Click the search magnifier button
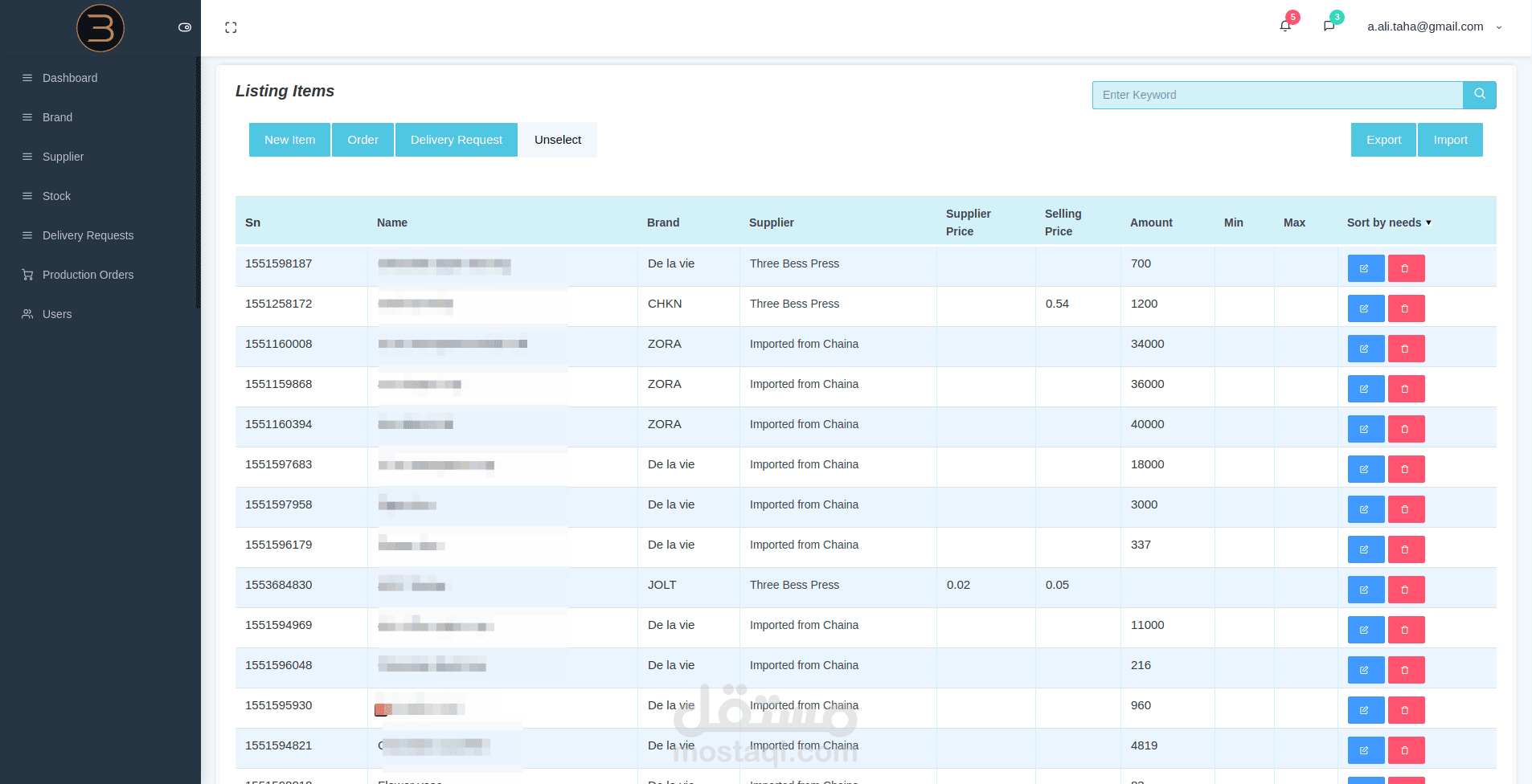 point(1480,95)
